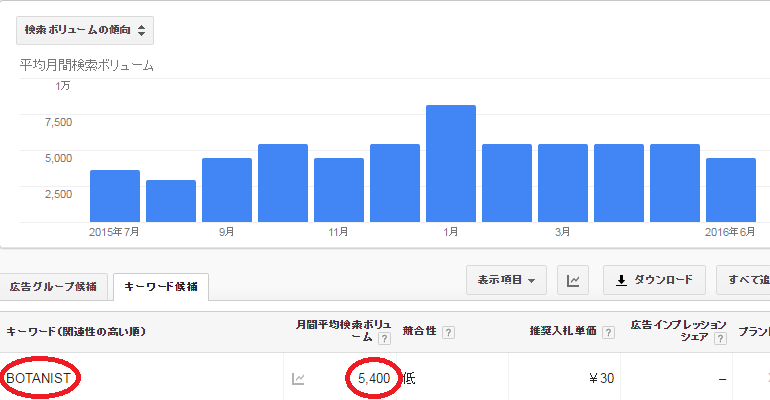770x400 pixels.
Task: Open the 表示項目 dropdown
Action: [506, 280]
